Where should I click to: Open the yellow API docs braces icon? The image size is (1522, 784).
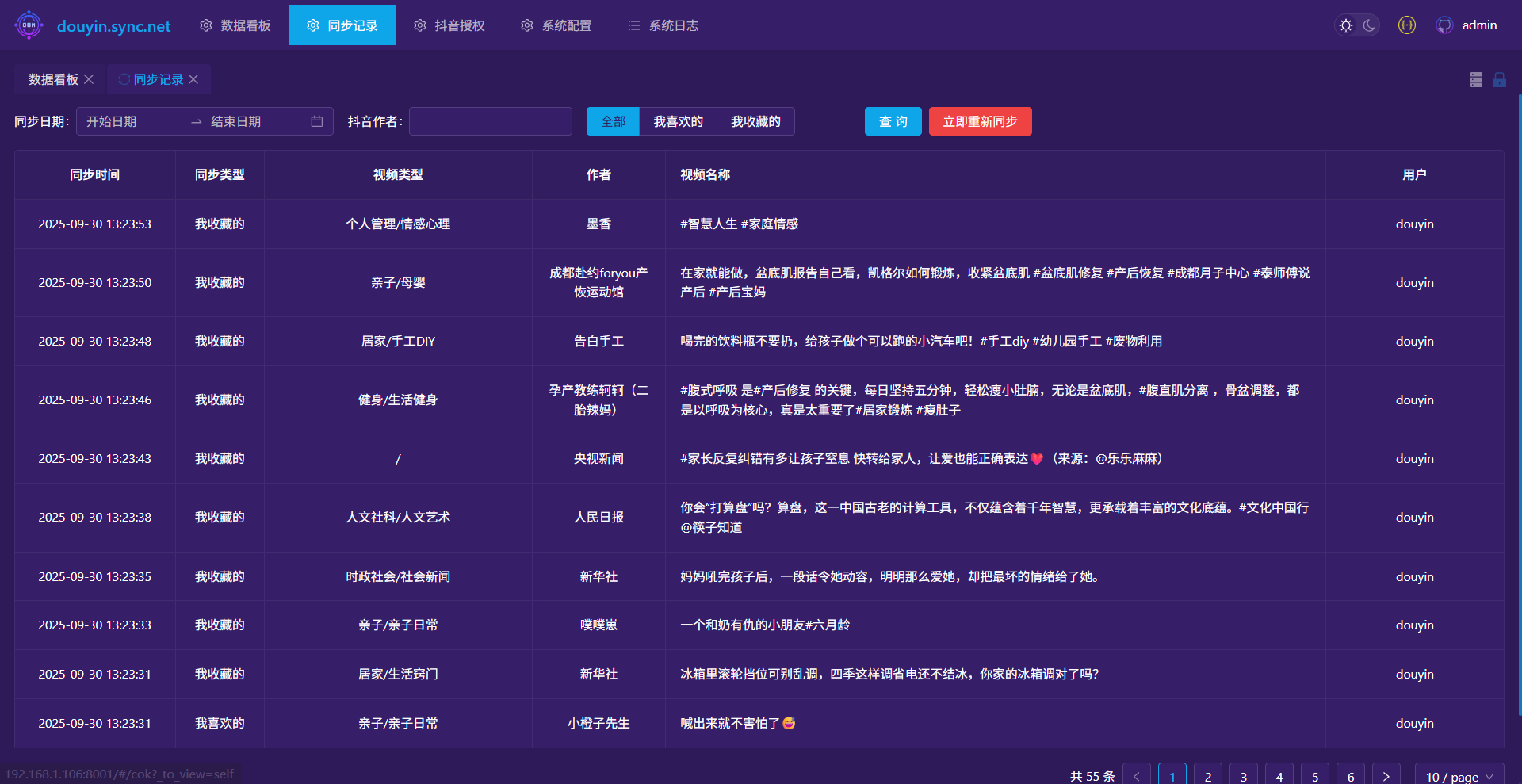pyautogui.click(x=1407, y=25)
